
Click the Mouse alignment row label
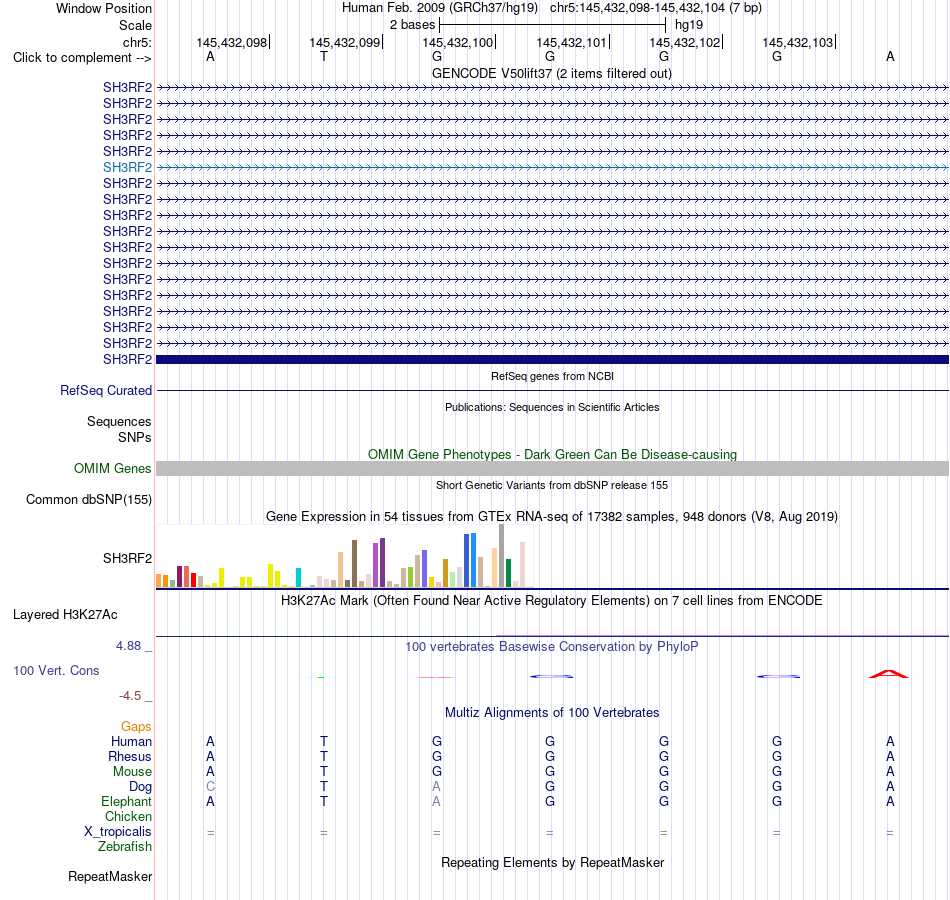[132, 772]
